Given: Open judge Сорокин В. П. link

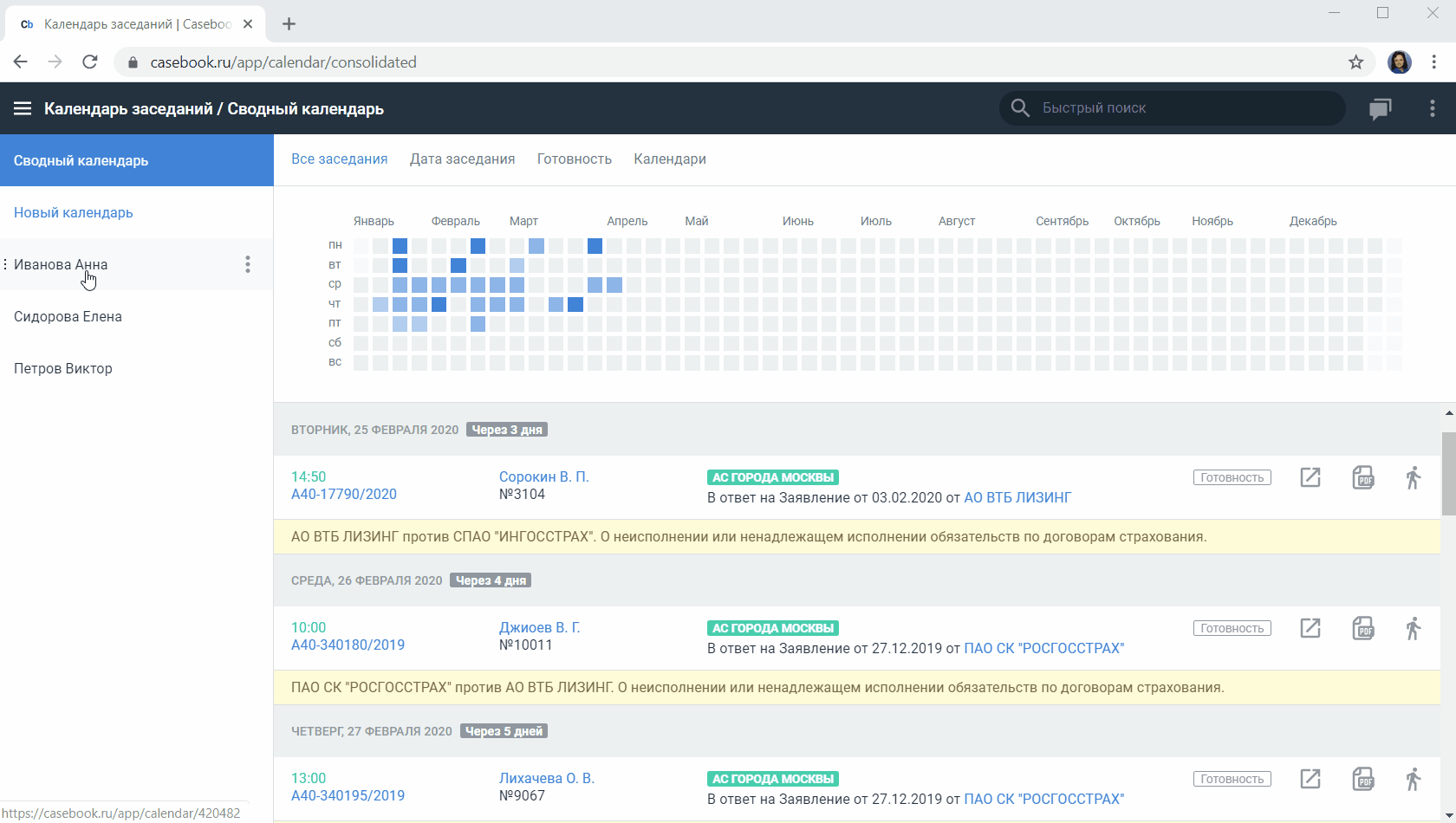Looking at the screenshot, I should click(544, 477).
